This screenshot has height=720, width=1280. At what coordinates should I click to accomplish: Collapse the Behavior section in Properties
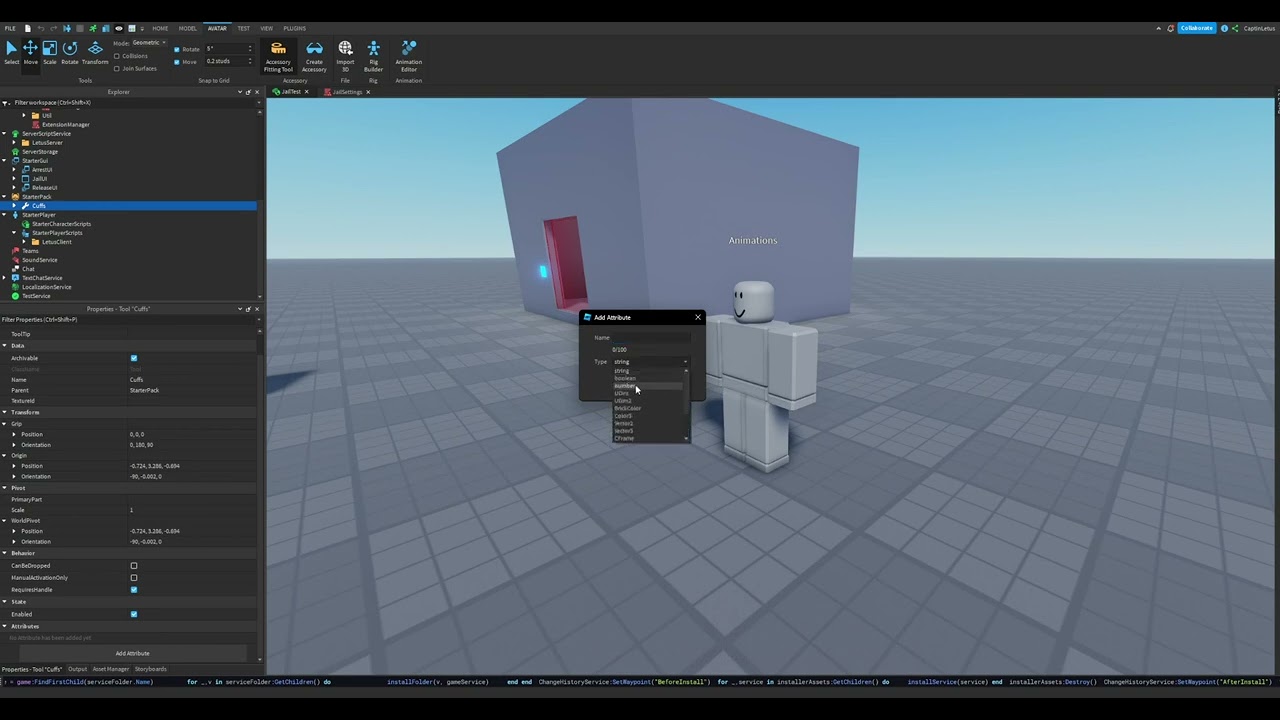pyautogui.click(x=4, y=553)
